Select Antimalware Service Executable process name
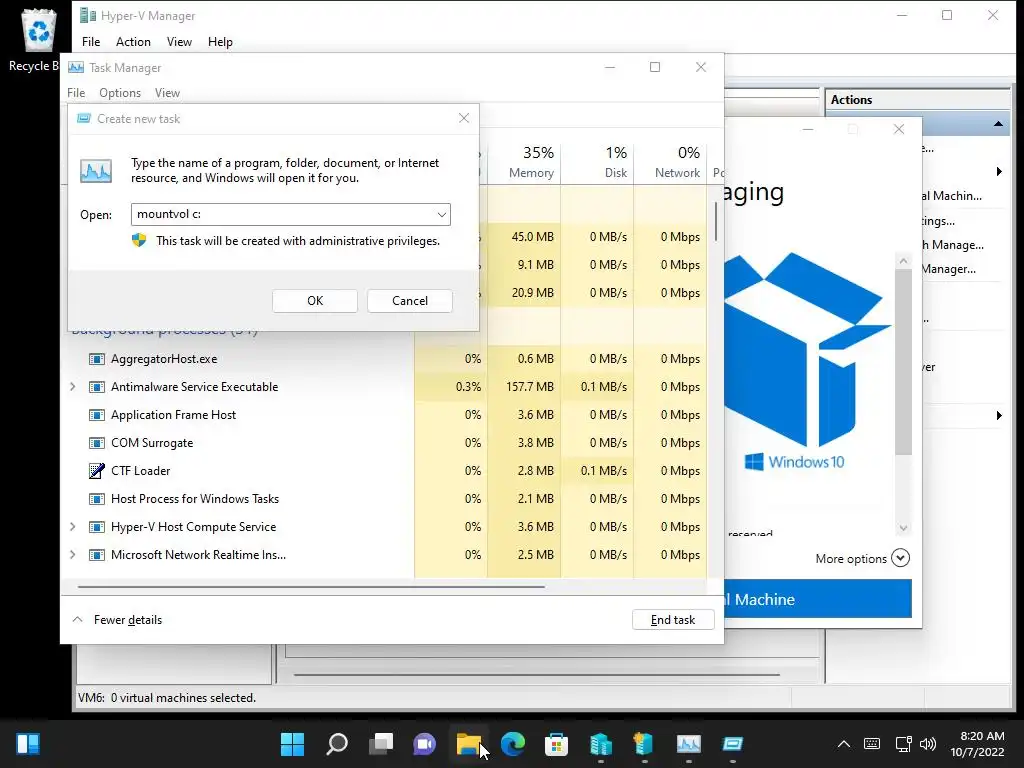Image resolution: width=1024 pixels, height=768 pixels. click(x=195, y=387)
